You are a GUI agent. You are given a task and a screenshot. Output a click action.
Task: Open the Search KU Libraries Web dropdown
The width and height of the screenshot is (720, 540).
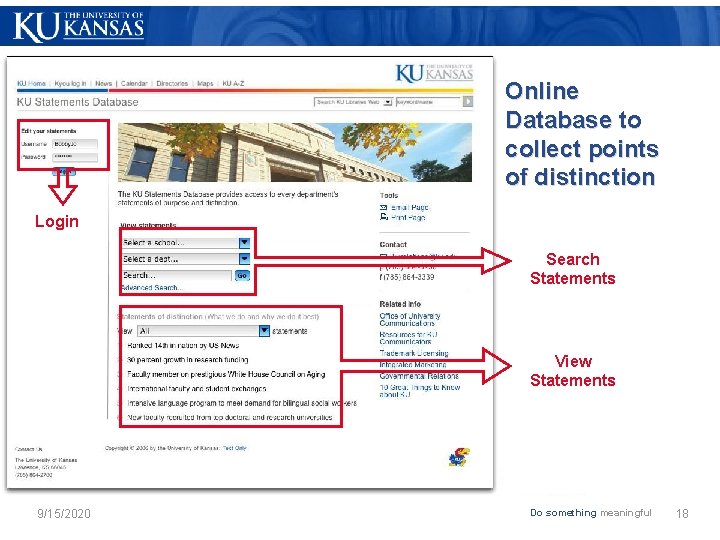[353, 101]
